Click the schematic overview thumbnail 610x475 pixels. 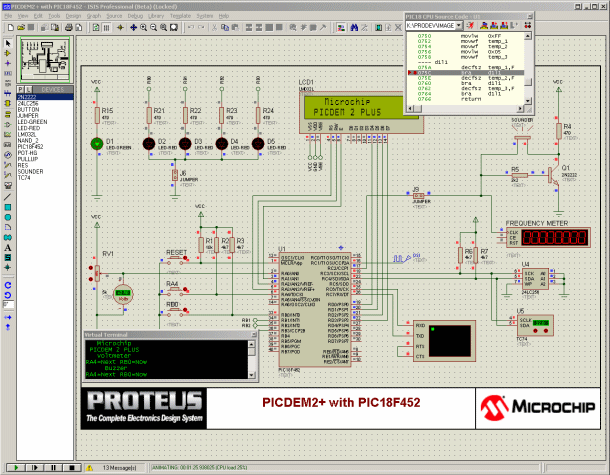[45, 59]
